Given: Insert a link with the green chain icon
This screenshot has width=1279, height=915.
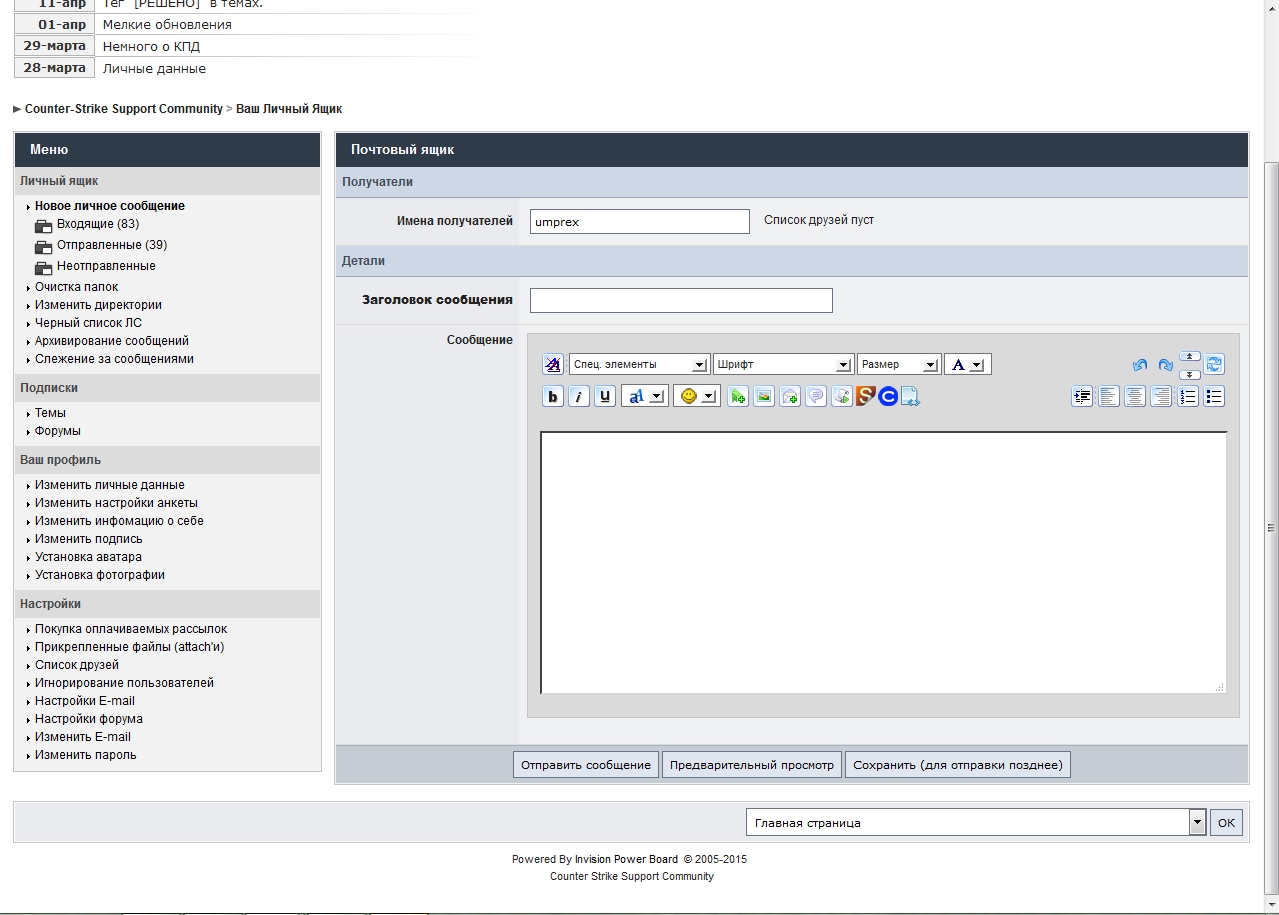Looking at the screenshot, I should click(x=738, y=397).
